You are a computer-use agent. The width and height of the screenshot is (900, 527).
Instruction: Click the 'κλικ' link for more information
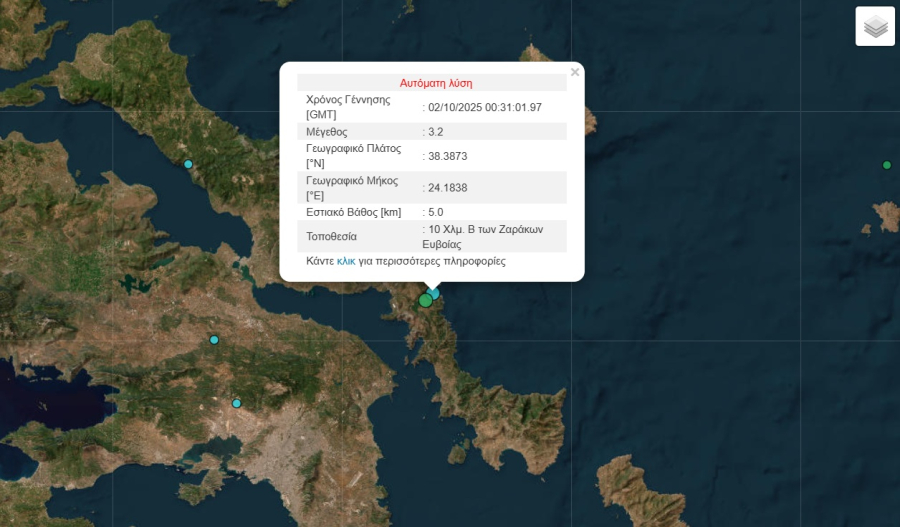346,261
